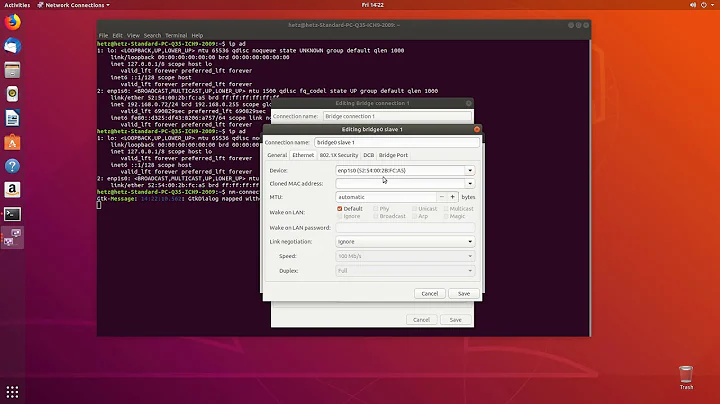The width and height of the screenshot is (720, 404).
Task: Open the Cloned MAC address dropdown
Action: (470, 184)
